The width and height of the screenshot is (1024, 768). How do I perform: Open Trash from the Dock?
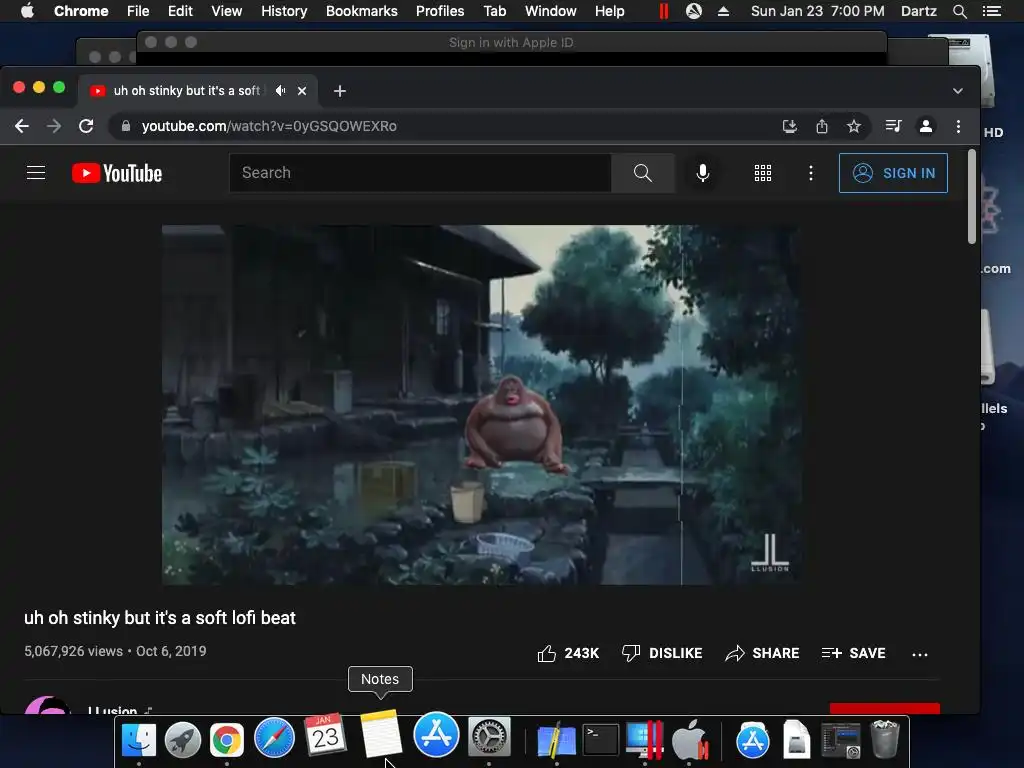[x=885, y=739]
